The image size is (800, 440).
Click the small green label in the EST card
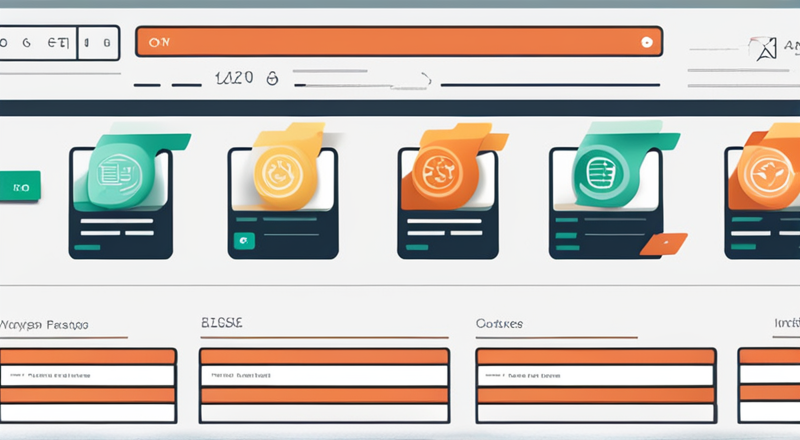click(417, 247)
